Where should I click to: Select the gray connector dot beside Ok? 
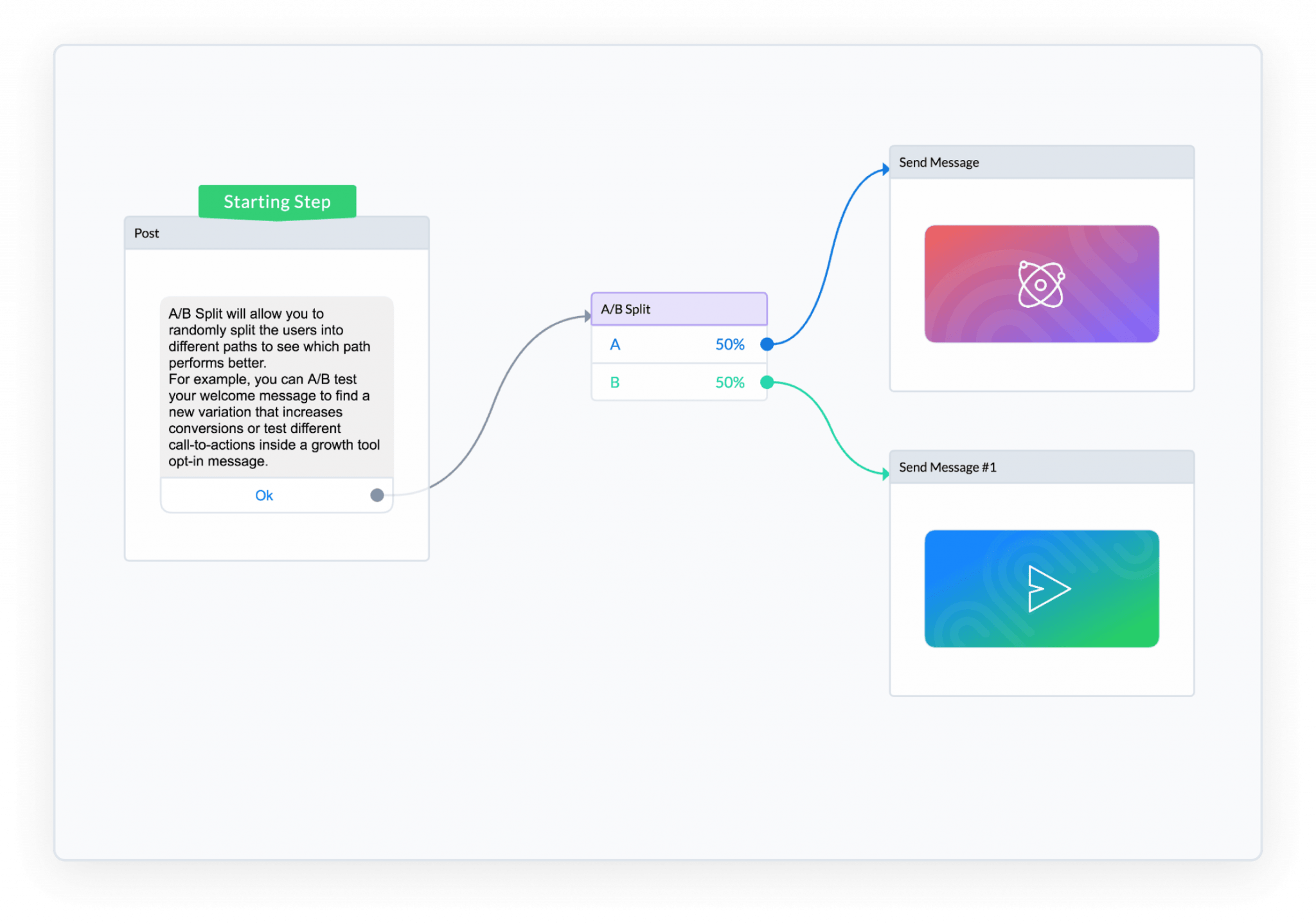click(377, 495)
